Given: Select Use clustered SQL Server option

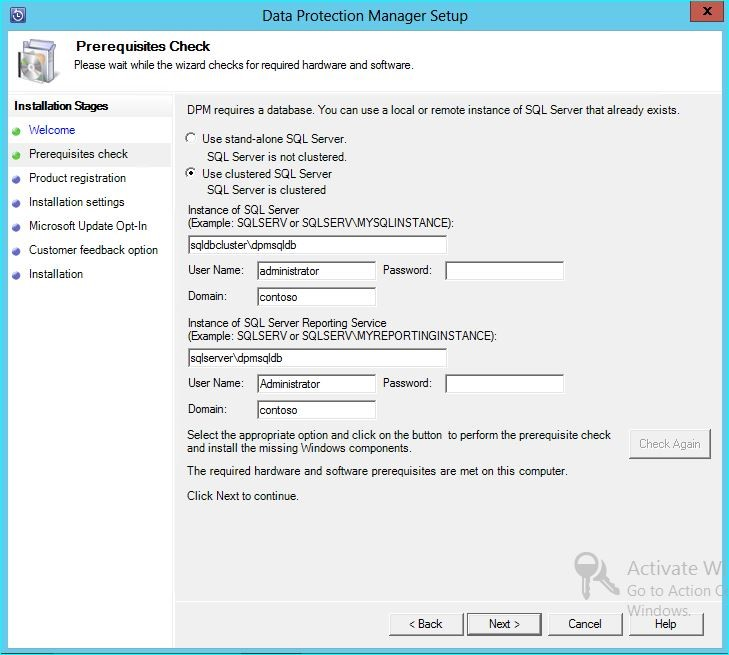Looking at the screenshot, I should click(190, 173).
